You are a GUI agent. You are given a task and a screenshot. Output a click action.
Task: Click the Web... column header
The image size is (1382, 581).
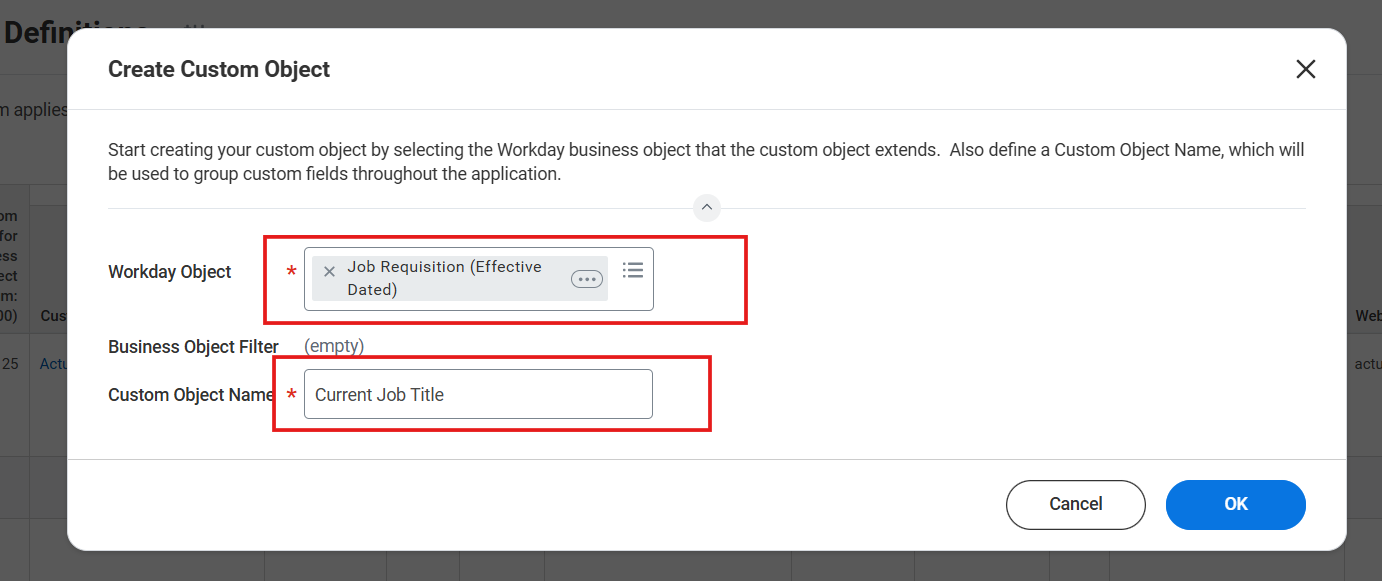pos(1369,315)
